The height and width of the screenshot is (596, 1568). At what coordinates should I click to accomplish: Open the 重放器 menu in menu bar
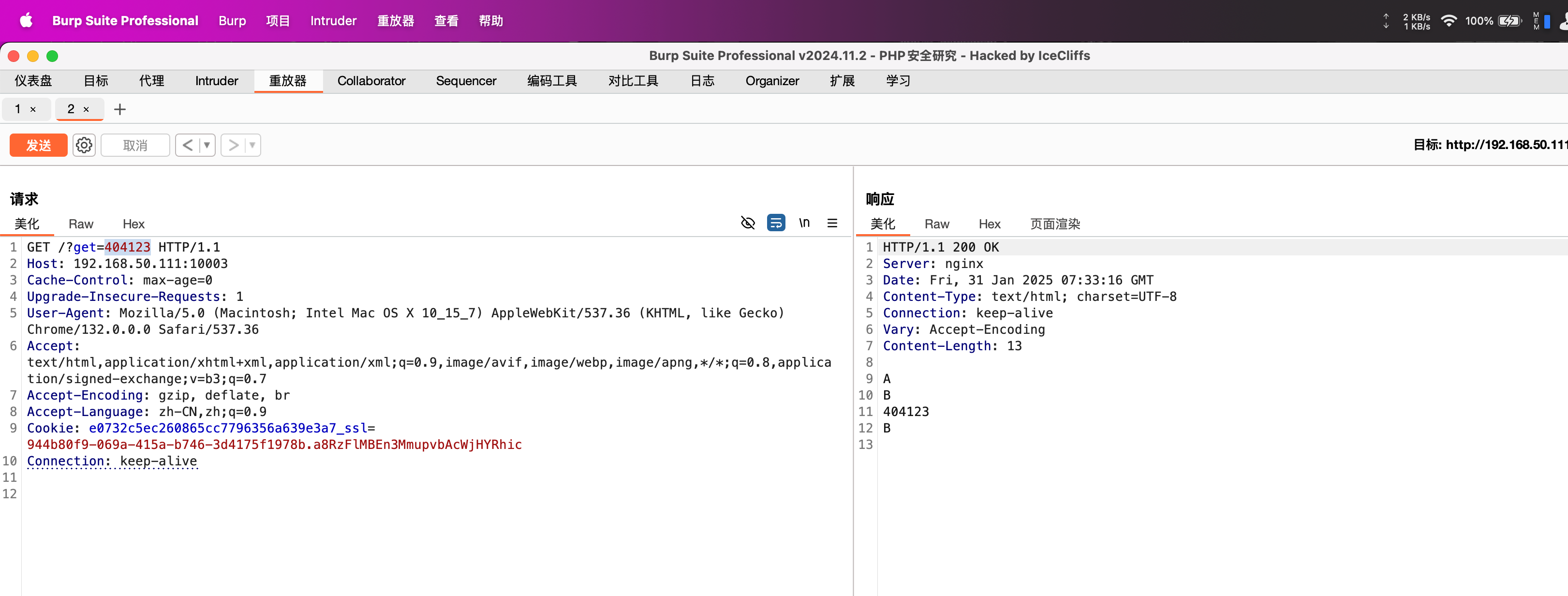pyautogui.click(x=396, y=21)
